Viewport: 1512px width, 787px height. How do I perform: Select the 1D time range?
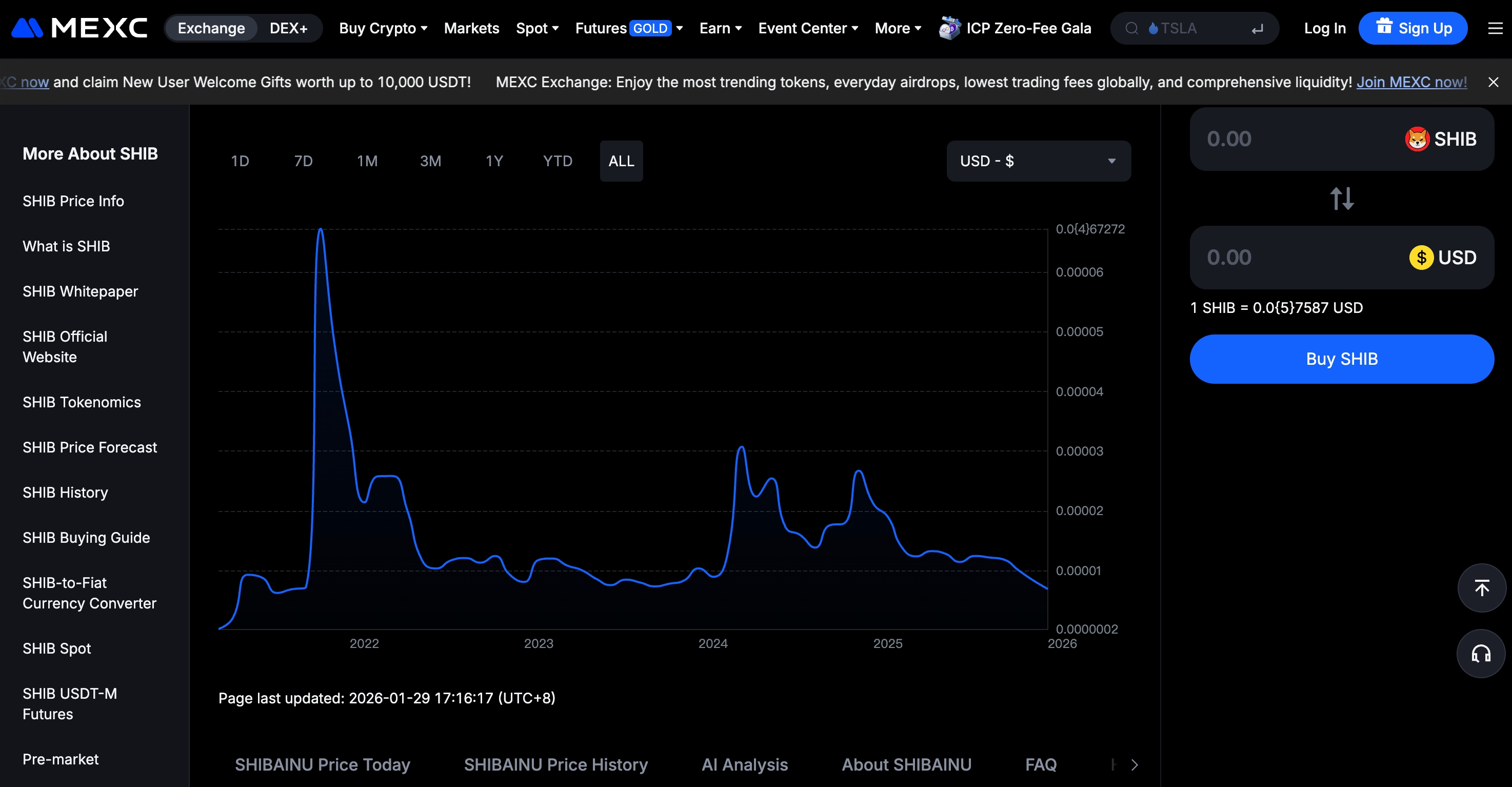(240, 161)
